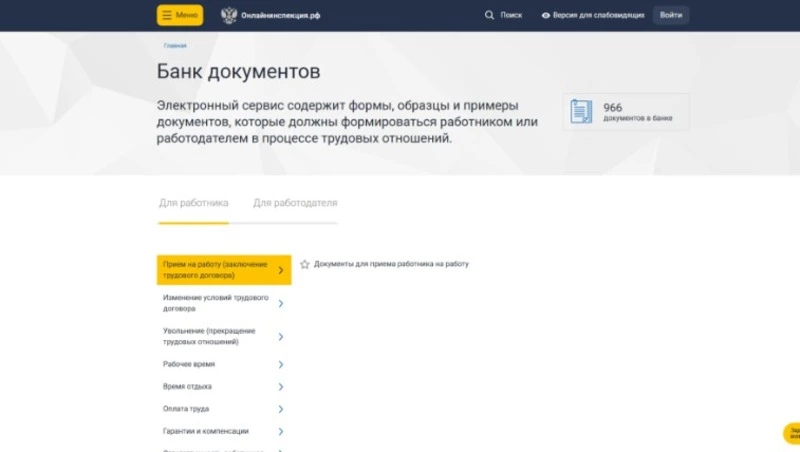Image resolution: width=800 pixels, height=452 pixels.
Task: Select Прием на работу category
Action: tap(215, 269)
